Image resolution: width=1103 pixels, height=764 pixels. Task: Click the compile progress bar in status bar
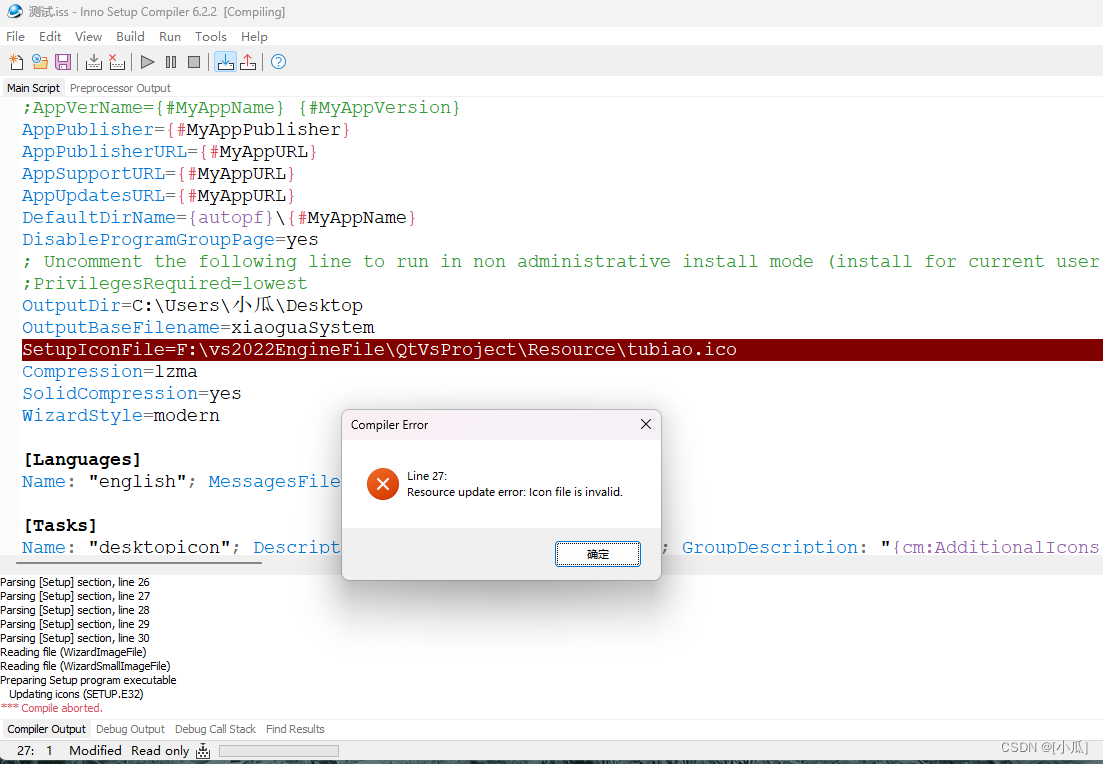[x=279, y=751]
